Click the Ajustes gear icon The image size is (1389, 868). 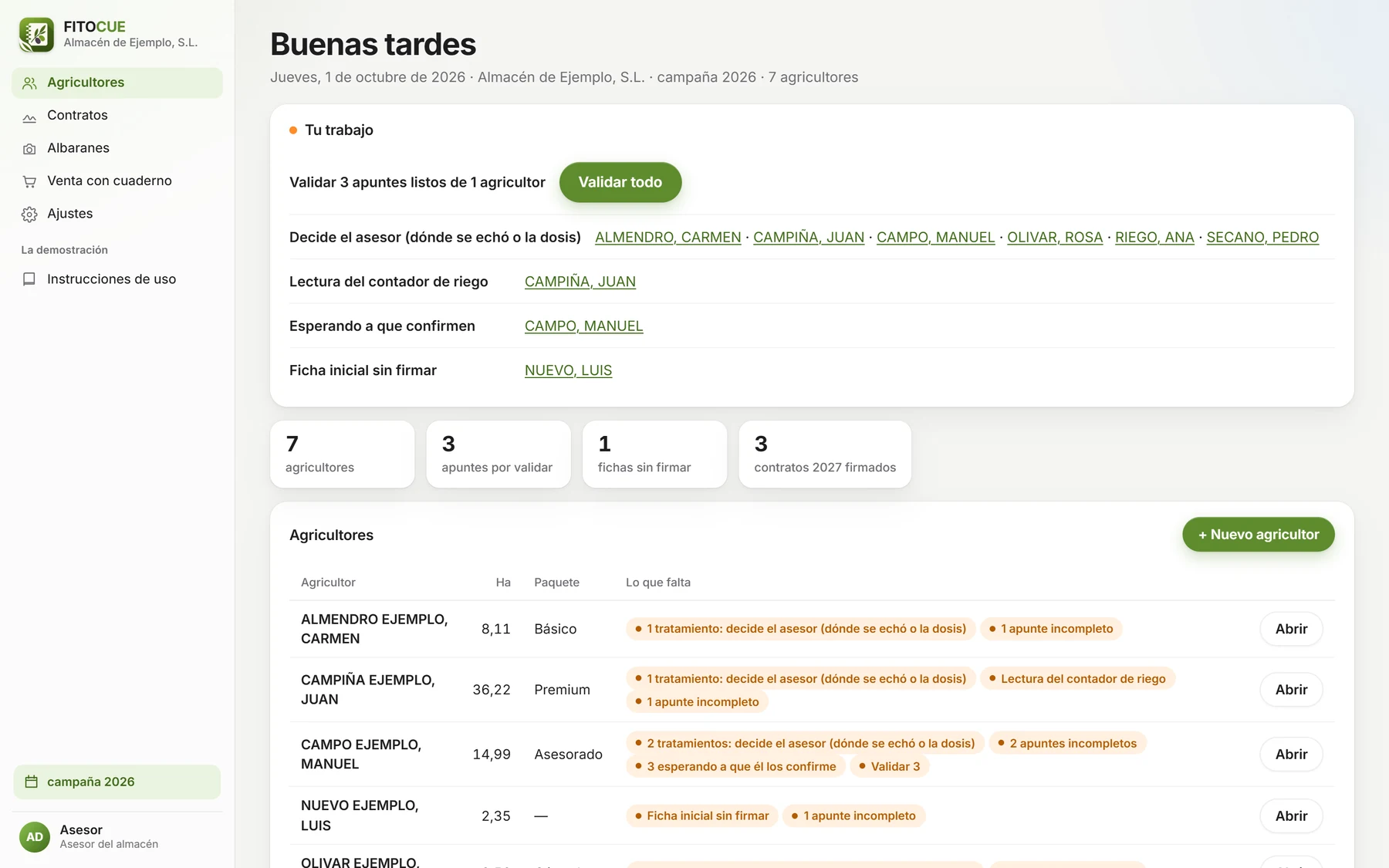click(x=29, y=214)
